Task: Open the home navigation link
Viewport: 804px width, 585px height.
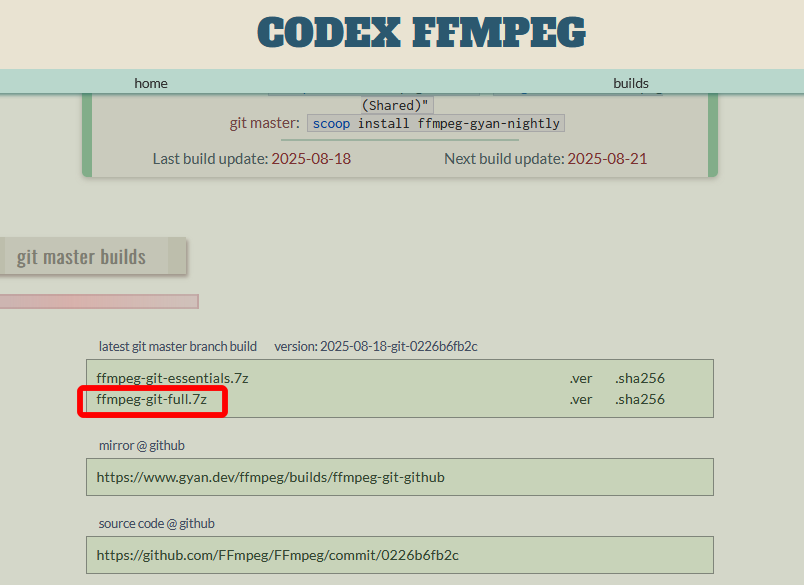Action: pos(151,83)
